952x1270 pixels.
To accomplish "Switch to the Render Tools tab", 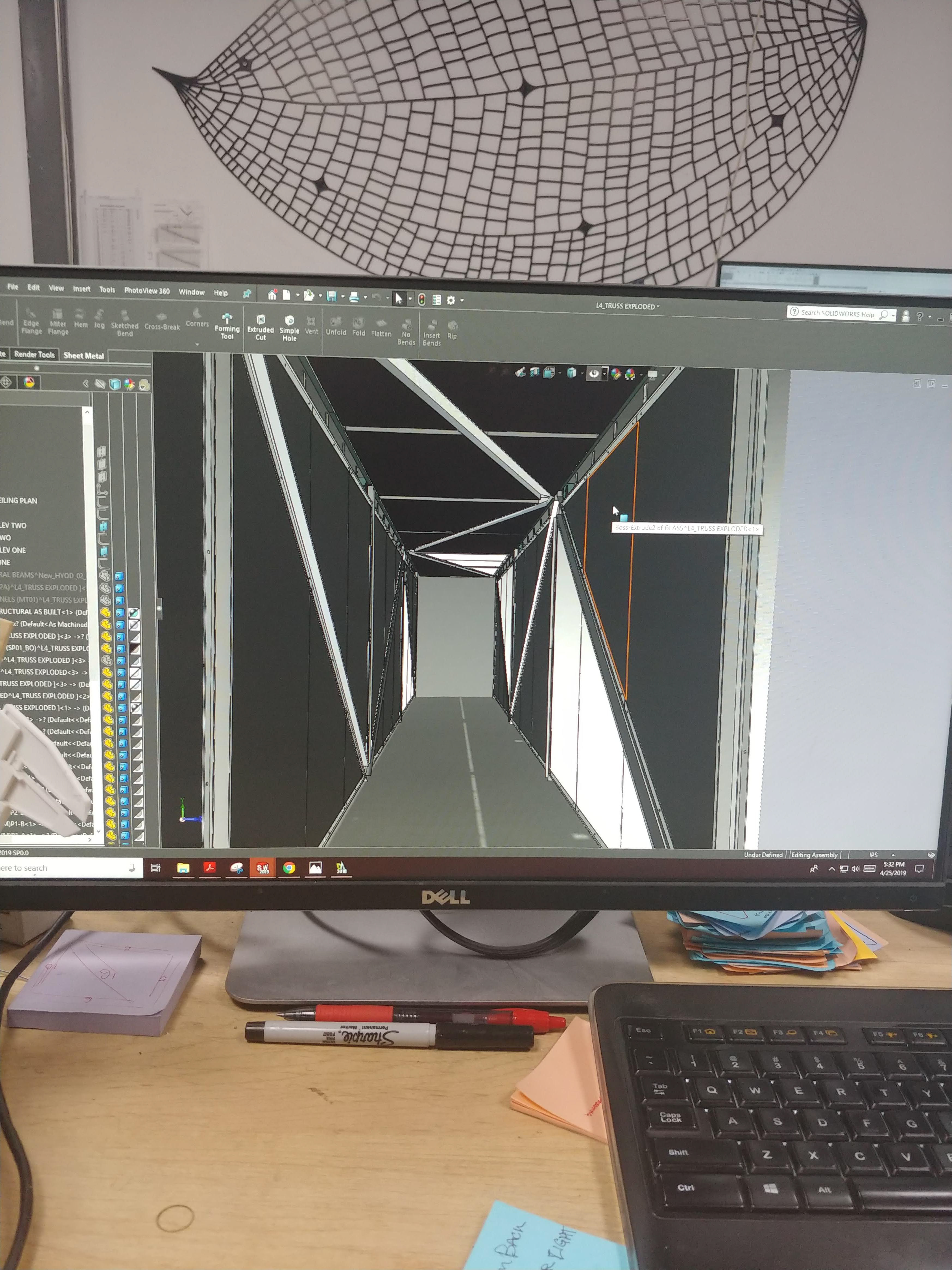I will click(34, 354).
